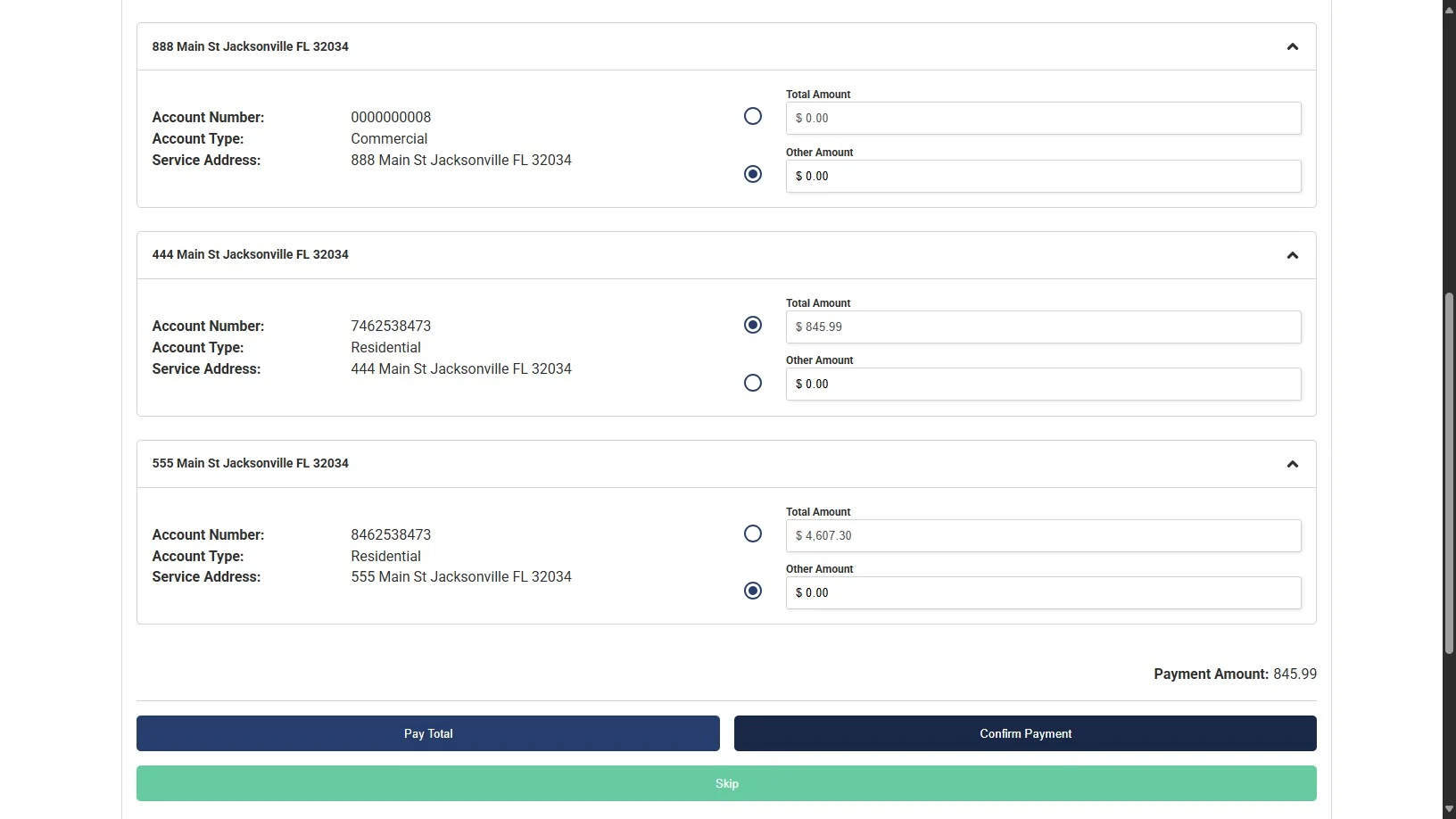Collapse the 888 Main St account panel
Image resolution: width=1456 pixels, height=819 pixels.
pyautogui.click(x=1292, y=46)
